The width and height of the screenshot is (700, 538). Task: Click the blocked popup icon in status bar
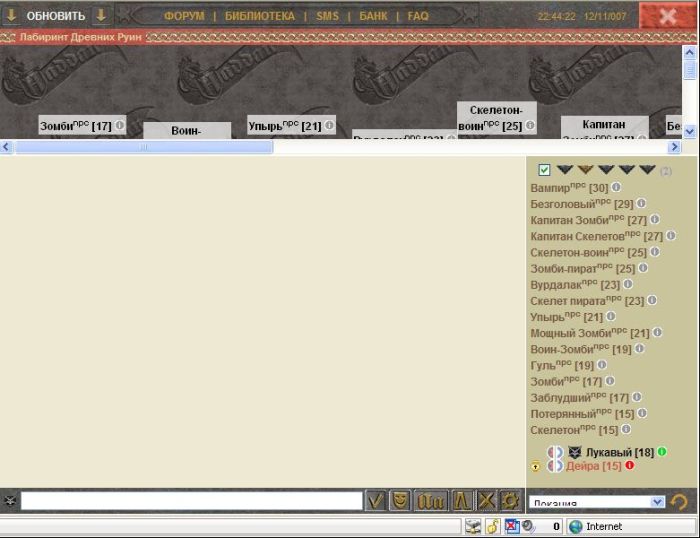pos(512,526)
